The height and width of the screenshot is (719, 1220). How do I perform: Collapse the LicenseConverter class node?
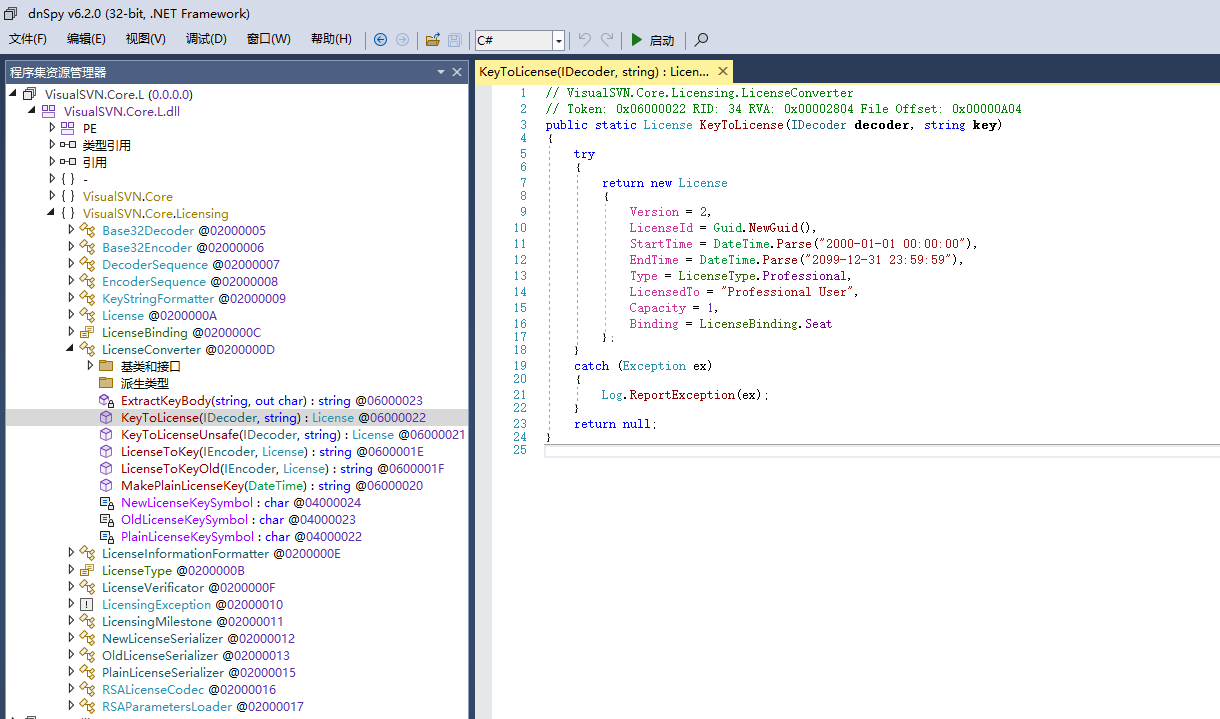coord(70,349)
